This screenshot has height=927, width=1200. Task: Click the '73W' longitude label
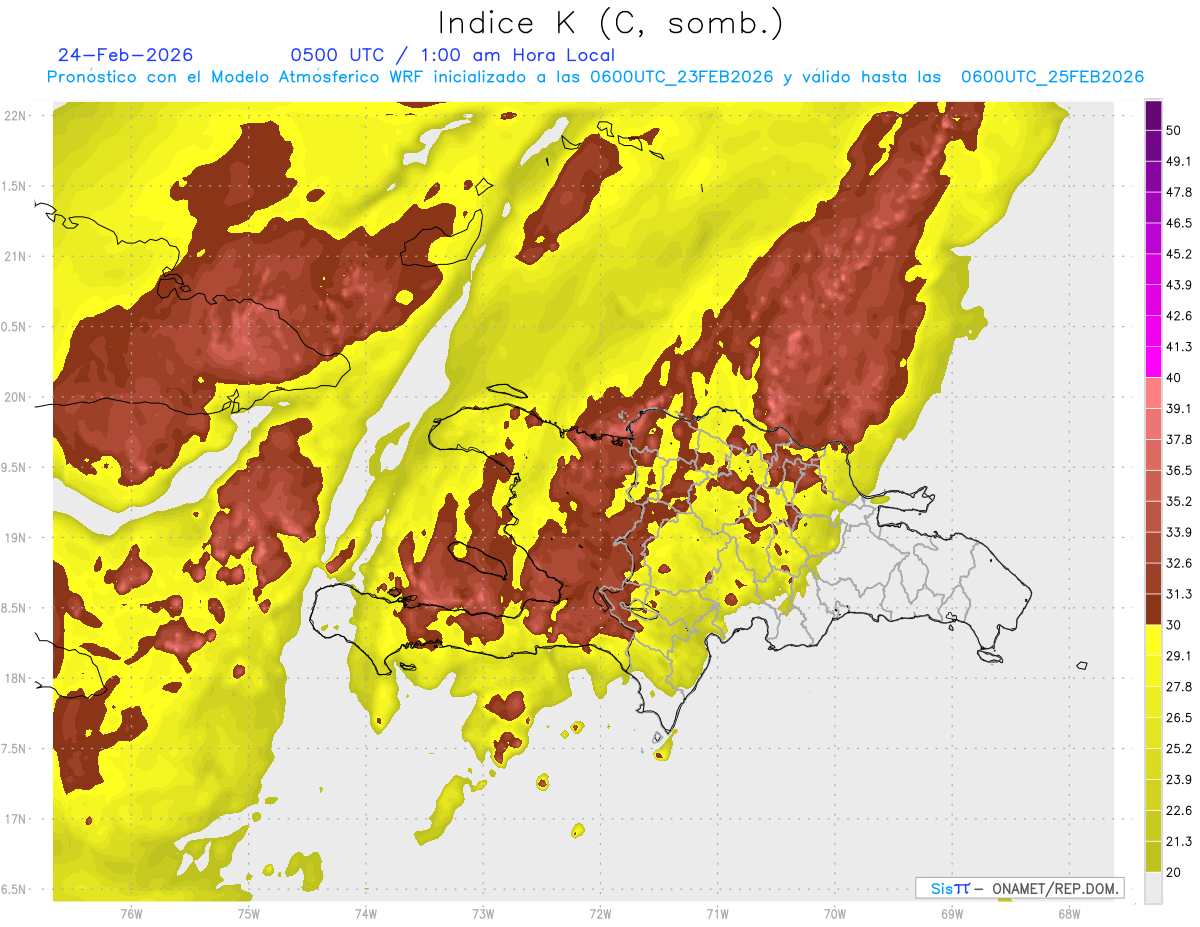click(482, 913)
